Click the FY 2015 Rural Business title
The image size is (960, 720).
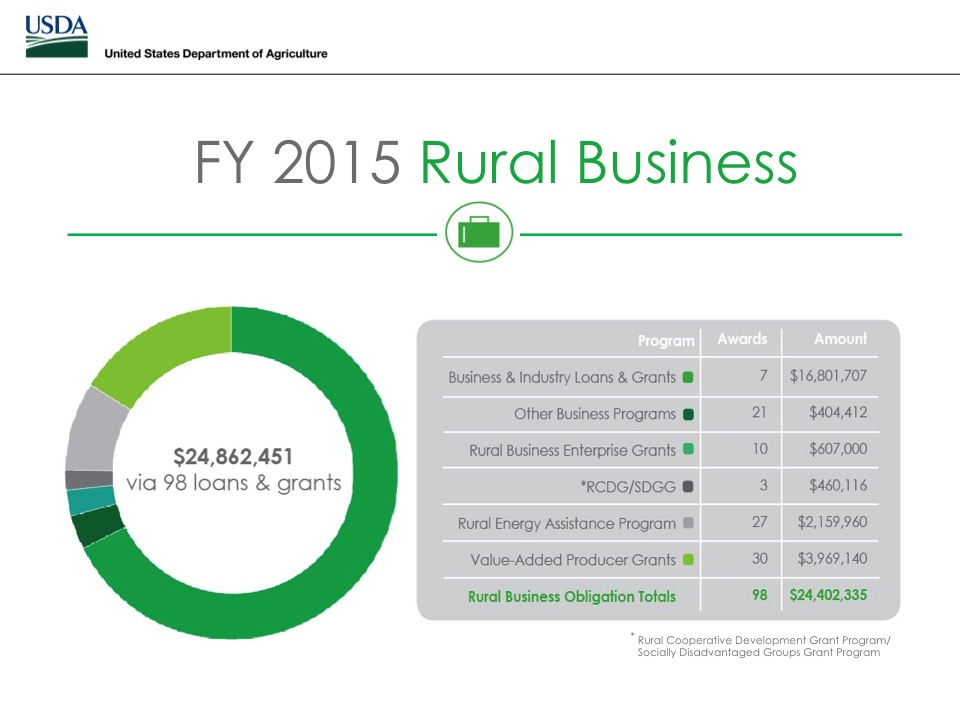click(x=496, y=165)
